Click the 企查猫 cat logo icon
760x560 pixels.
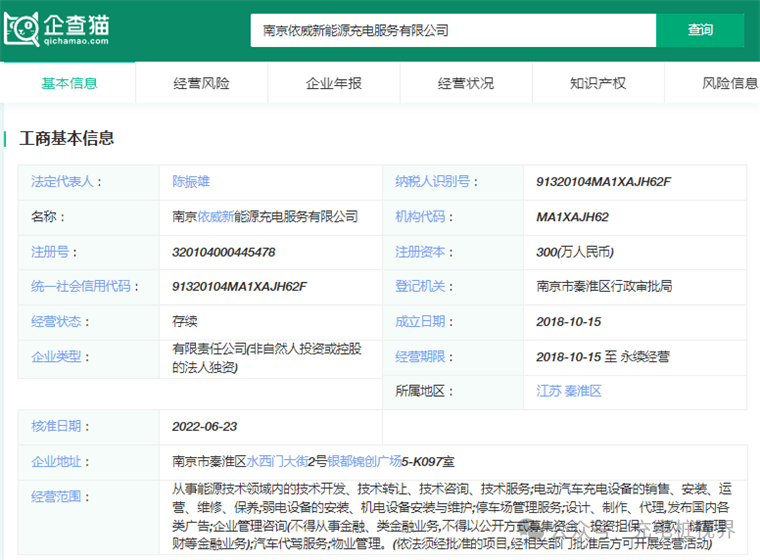tap(22, 27)
